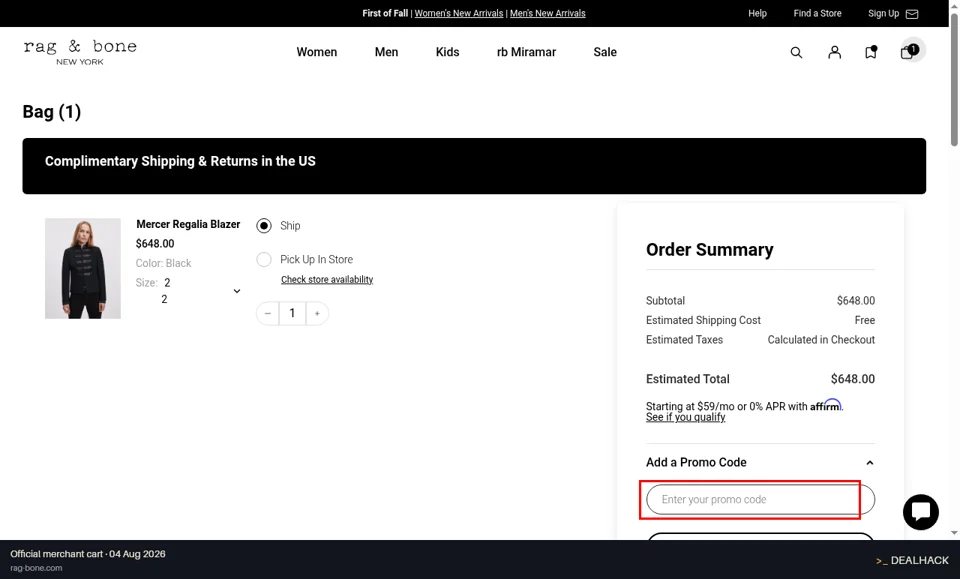Click the page vertical scrollbar
This screenshot has width=960, height=579.
(954, 80)
